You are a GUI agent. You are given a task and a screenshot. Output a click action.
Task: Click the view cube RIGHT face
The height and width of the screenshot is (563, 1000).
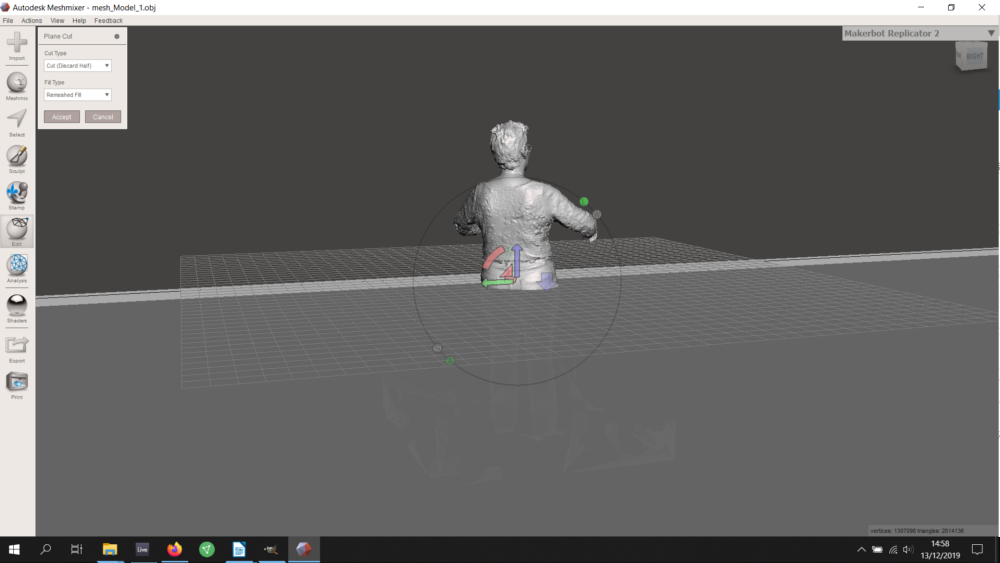pos(974,57)
